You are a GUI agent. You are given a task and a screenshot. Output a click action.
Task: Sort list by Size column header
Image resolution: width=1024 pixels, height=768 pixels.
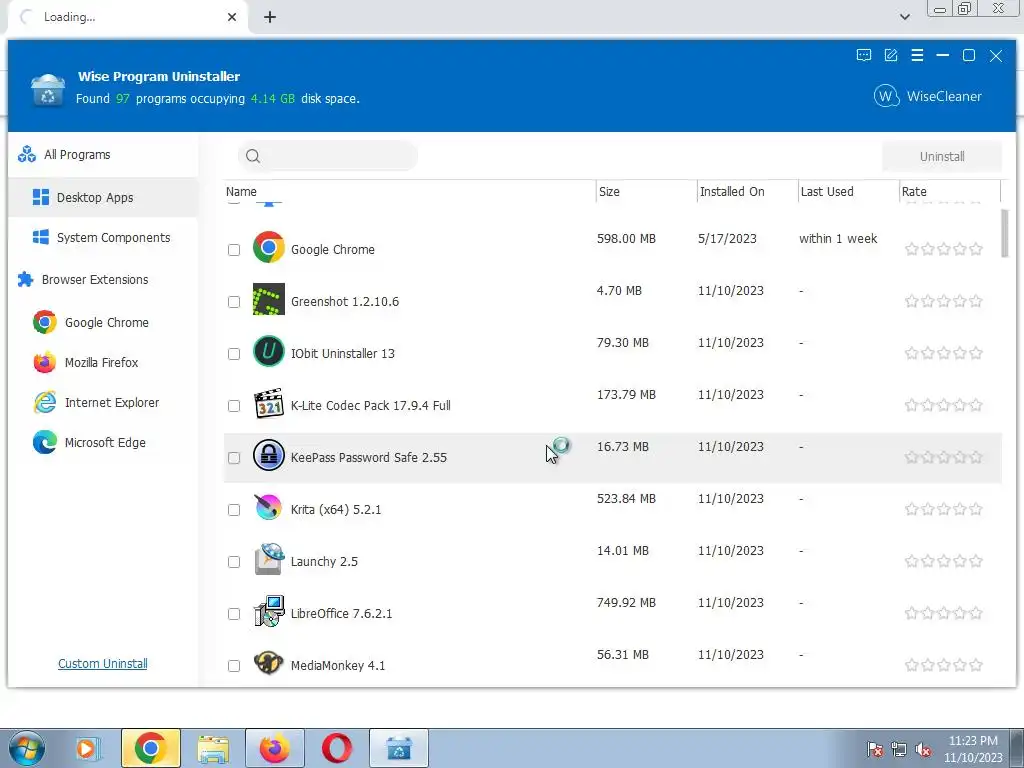tap(647, 191)
